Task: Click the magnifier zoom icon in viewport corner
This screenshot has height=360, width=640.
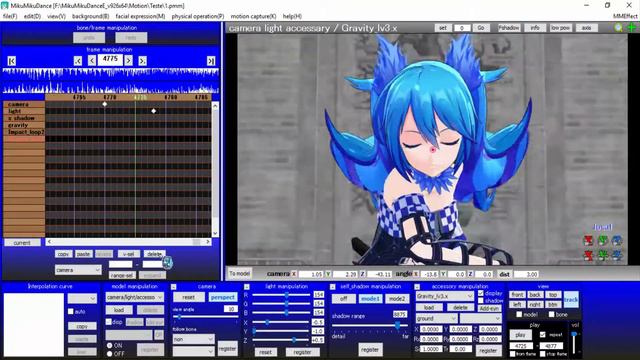Action: click(x=619, y=28)
